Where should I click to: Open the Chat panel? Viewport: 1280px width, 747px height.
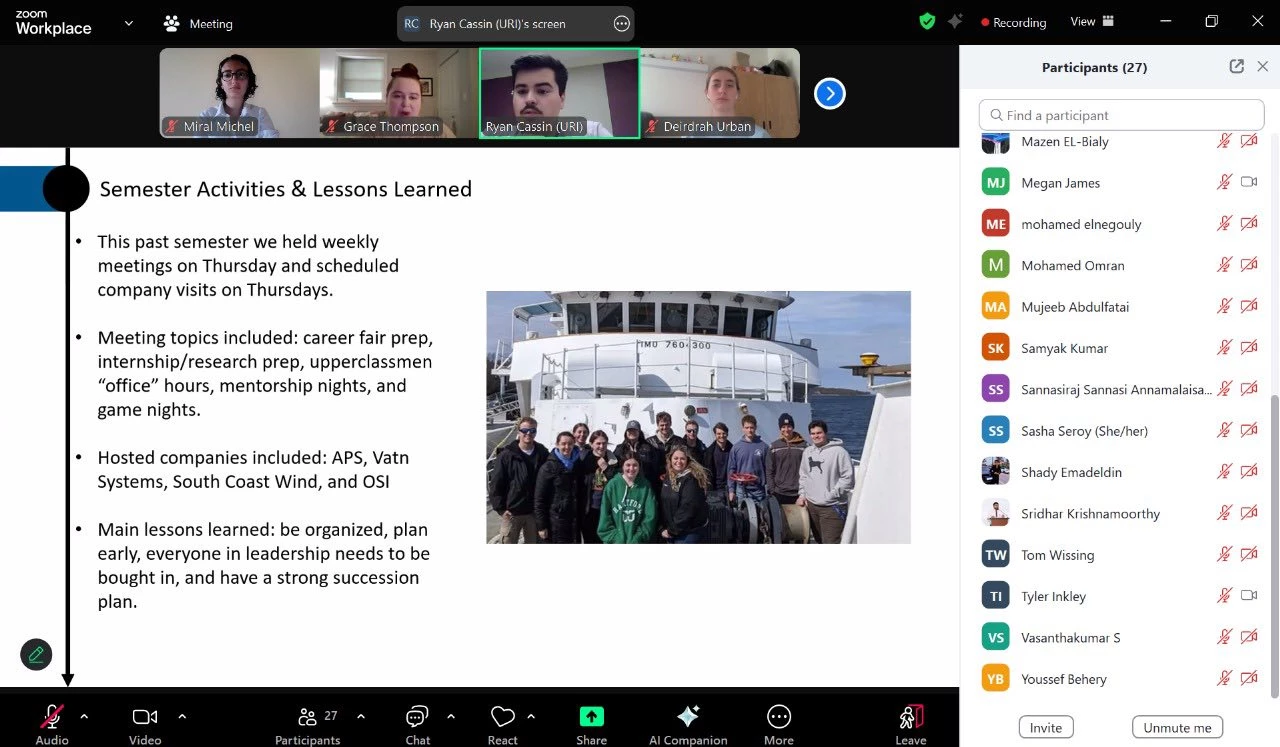pyautogui.click(x=417, y=716)
